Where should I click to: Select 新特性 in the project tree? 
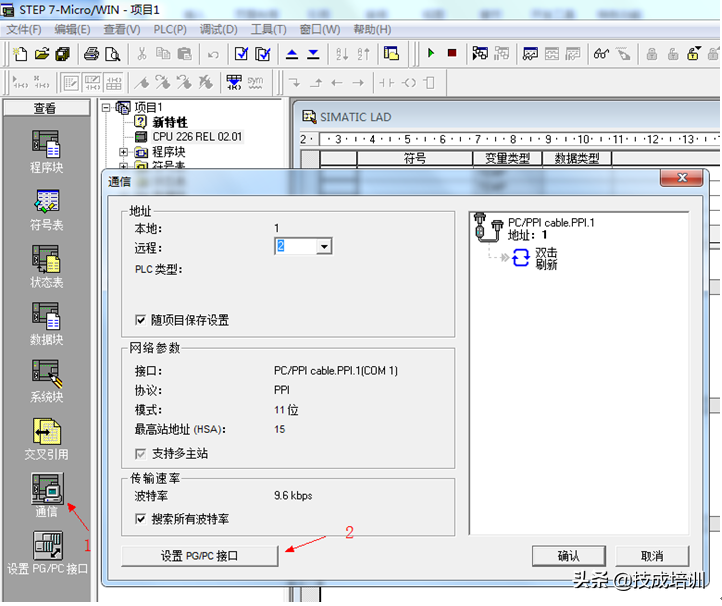pos(170,122)
